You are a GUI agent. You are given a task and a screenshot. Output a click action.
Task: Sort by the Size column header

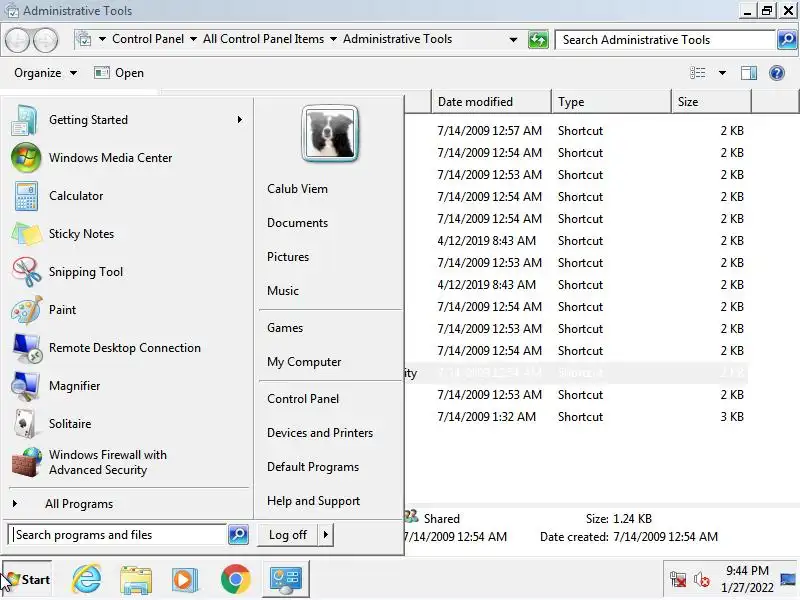[711, 102]
